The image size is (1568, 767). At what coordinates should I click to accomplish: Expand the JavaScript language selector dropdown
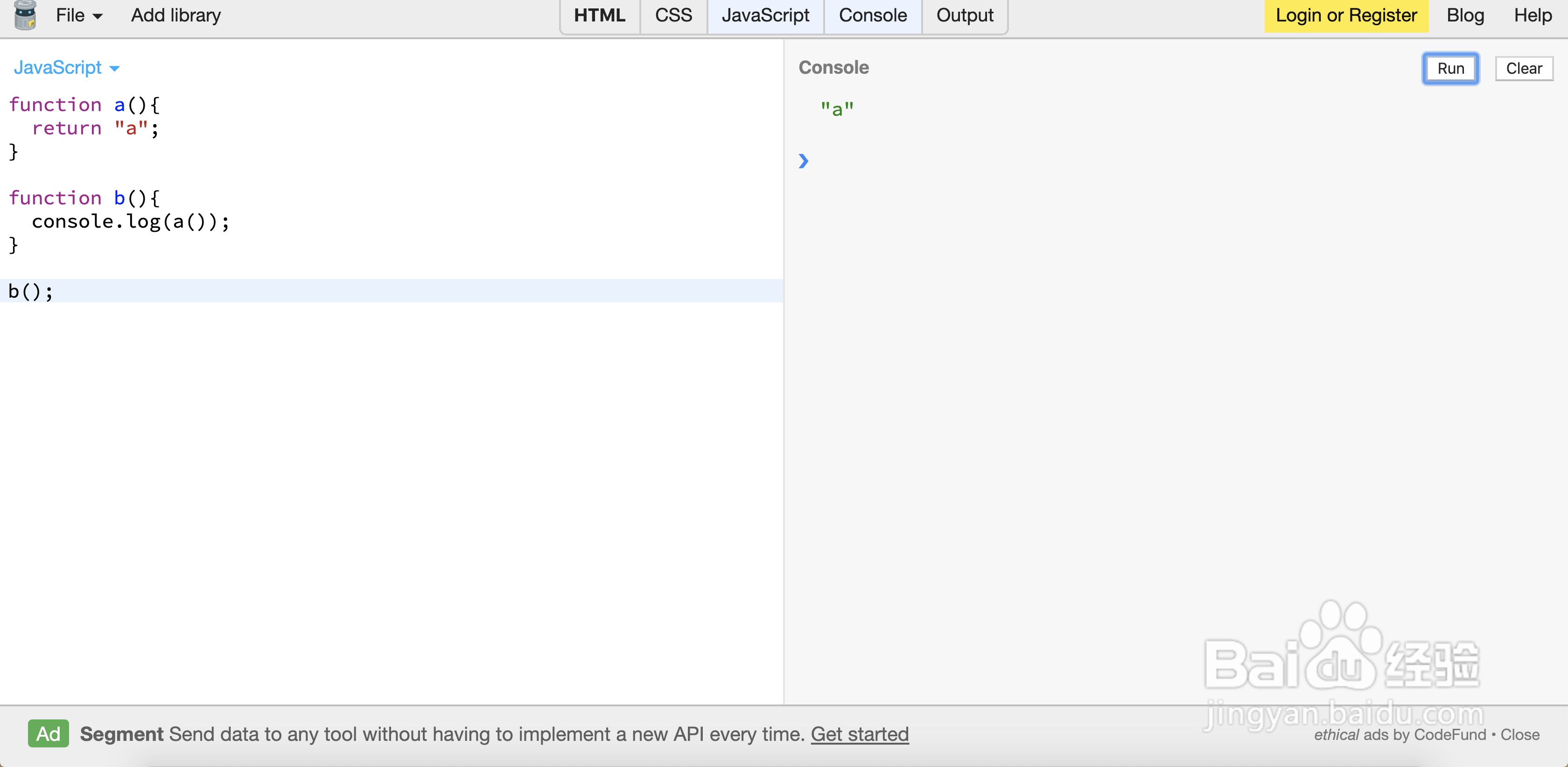(x=66, y=68)
